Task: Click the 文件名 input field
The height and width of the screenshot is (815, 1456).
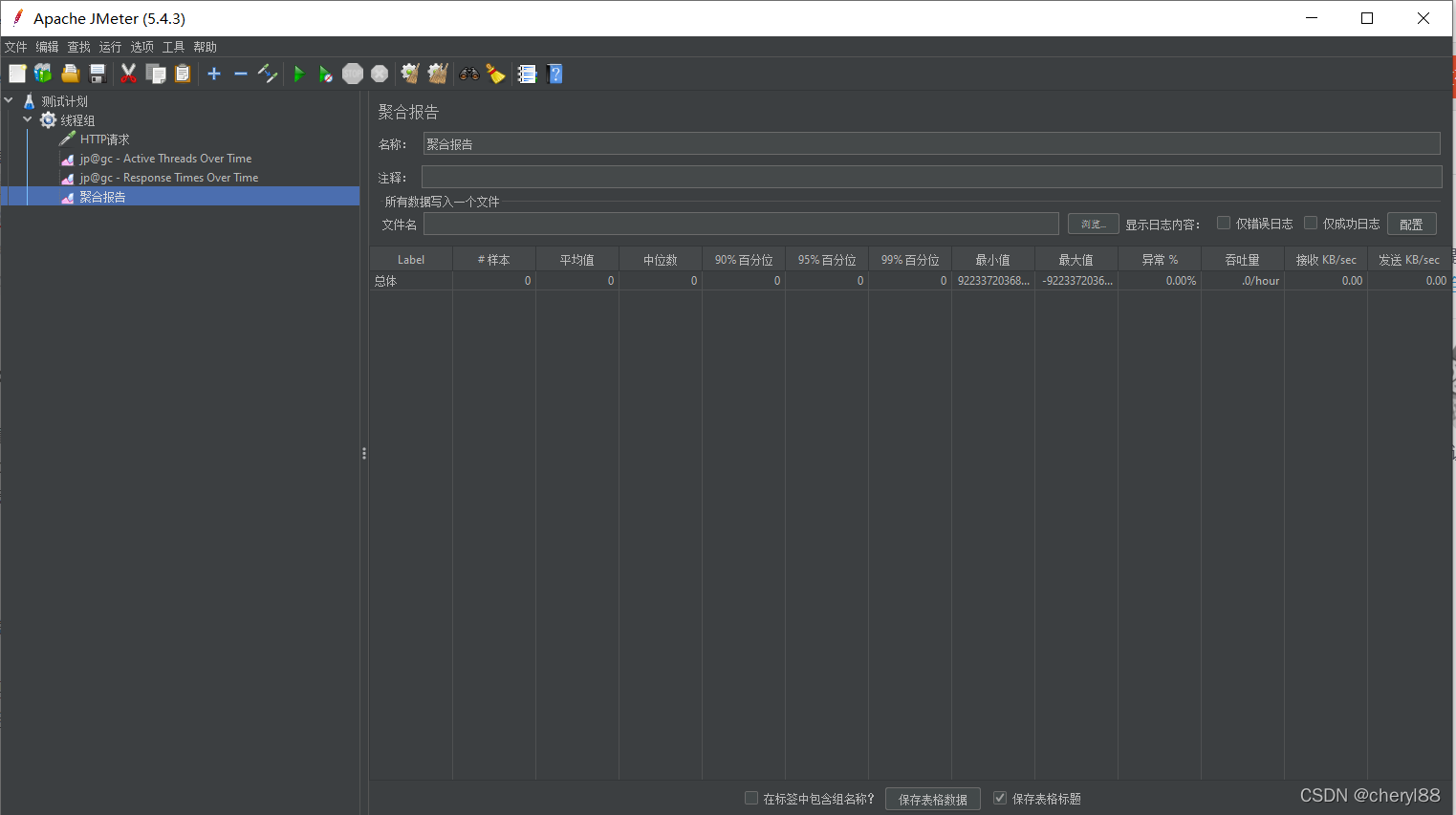Action: point(741,224)
